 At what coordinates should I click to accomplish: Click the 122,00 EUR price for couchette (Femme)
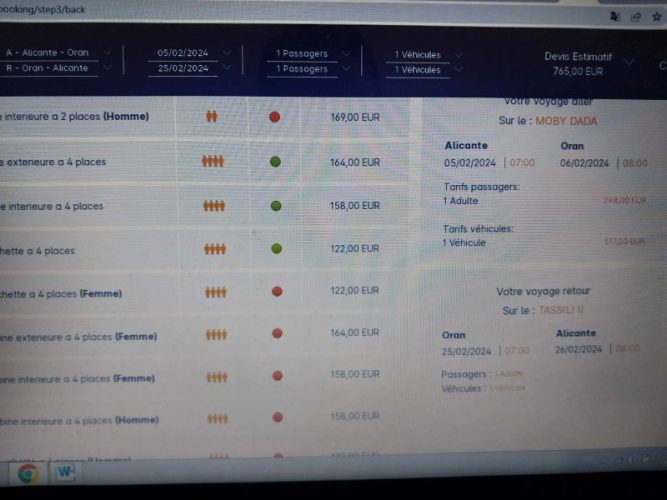(x=355, y=290)
